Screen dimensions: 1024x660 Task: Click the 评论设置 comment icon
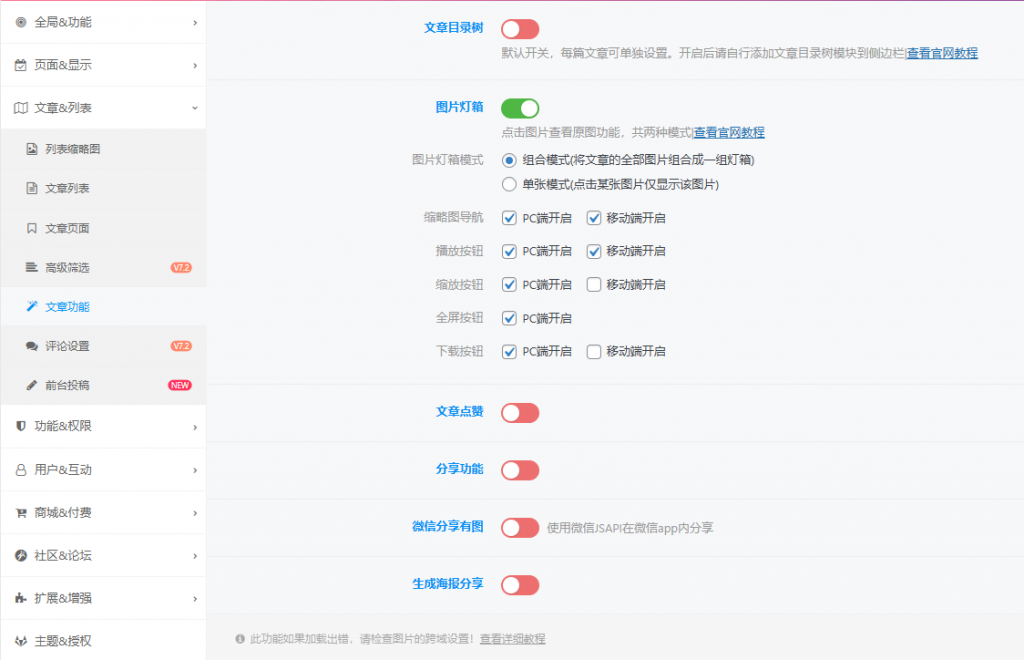point(31,346)
